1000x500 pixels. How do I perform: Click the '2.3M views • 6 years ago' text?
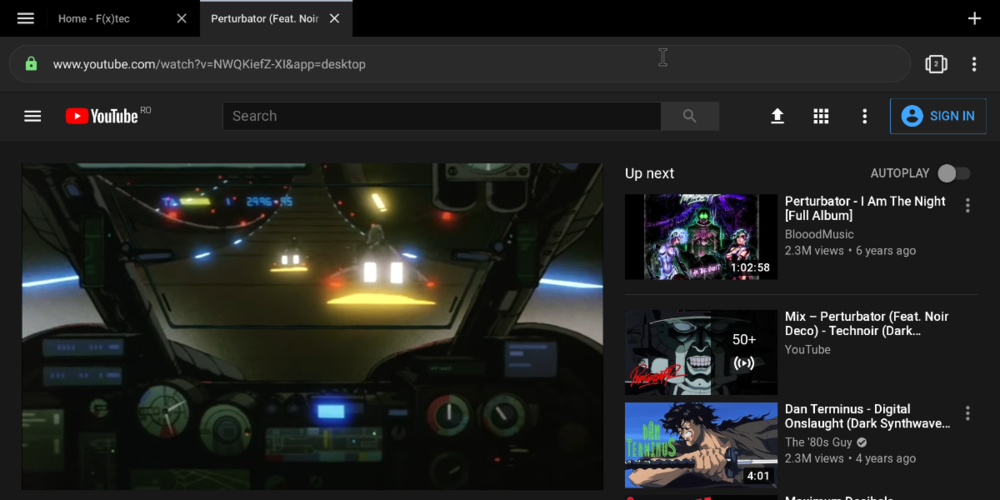[850, 251]
